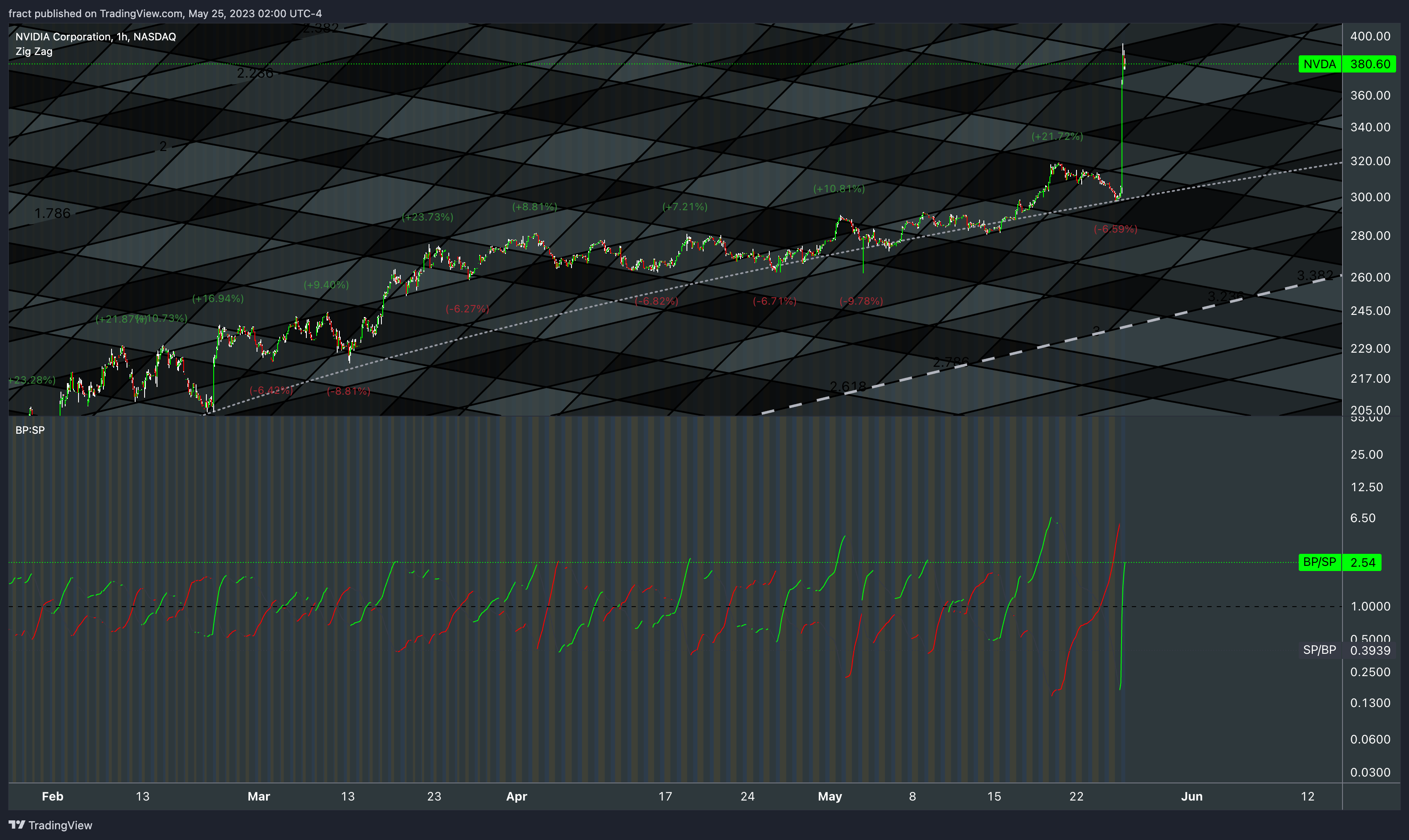Click the (-8.81%) zig zag label
The width and height of the screenshot is (1409, 840).
348,391
